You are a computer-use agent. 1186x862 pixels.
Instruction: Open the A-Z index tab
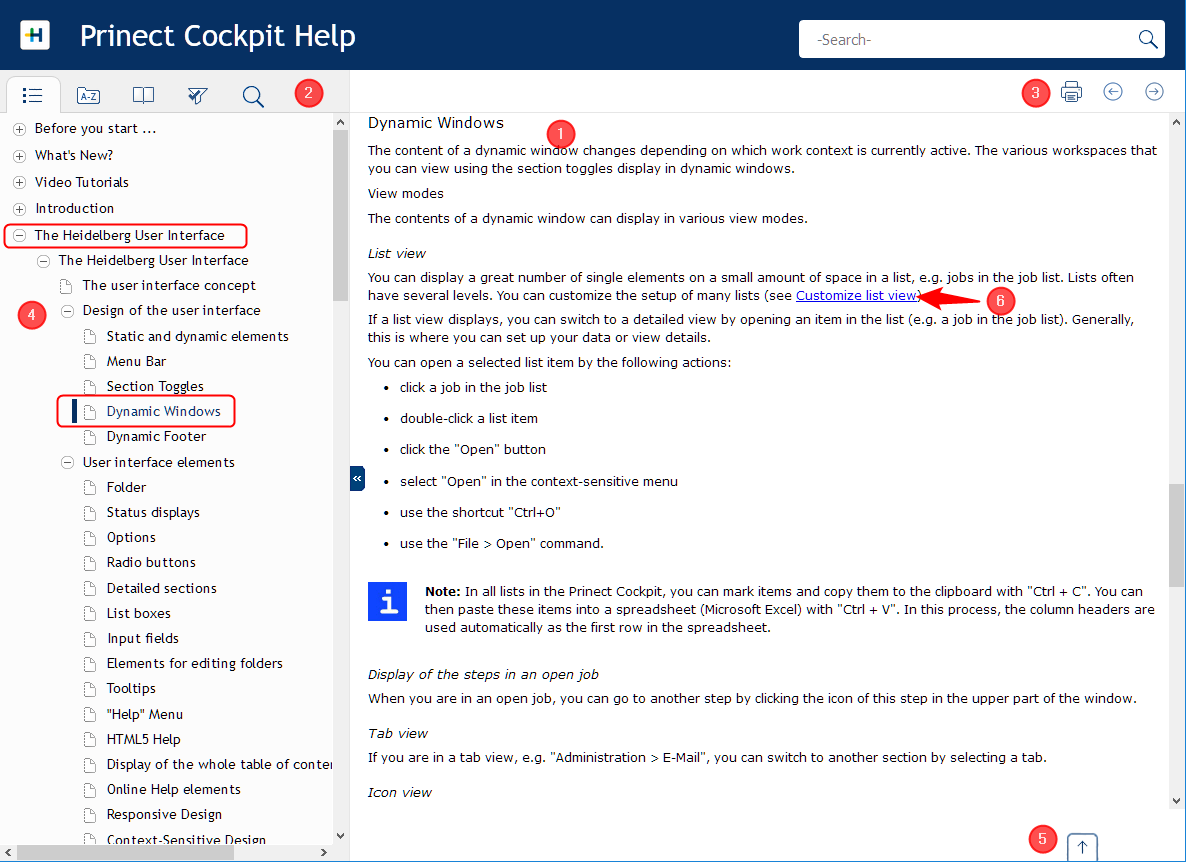88,95
